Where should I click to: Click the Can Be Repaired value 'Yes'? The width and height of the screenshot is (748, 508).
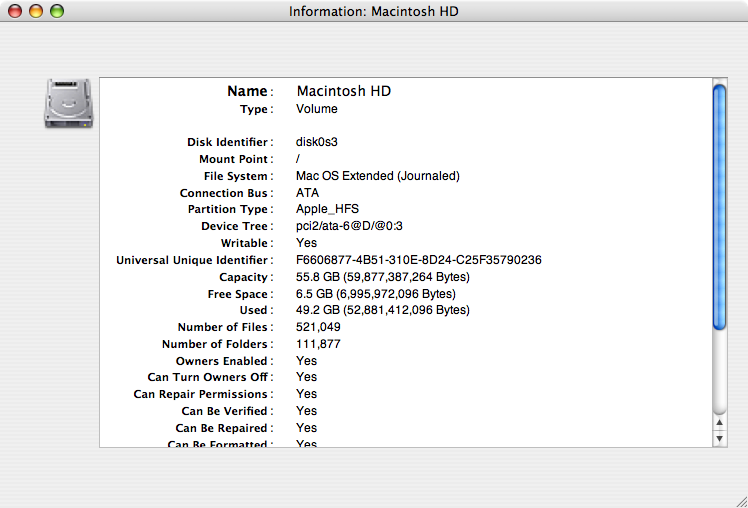[x=306, y=428]
